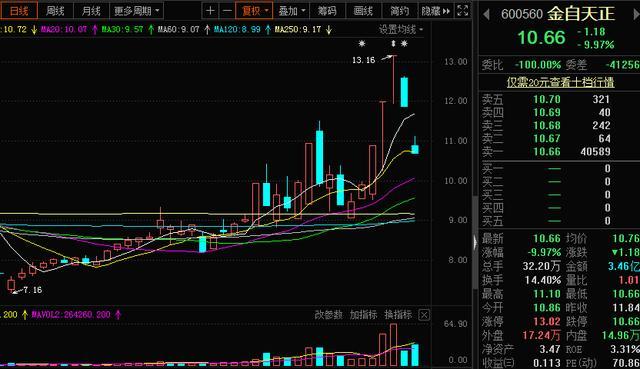
Task: Click the 总手 32.20万 value
Action: point(541,266)
